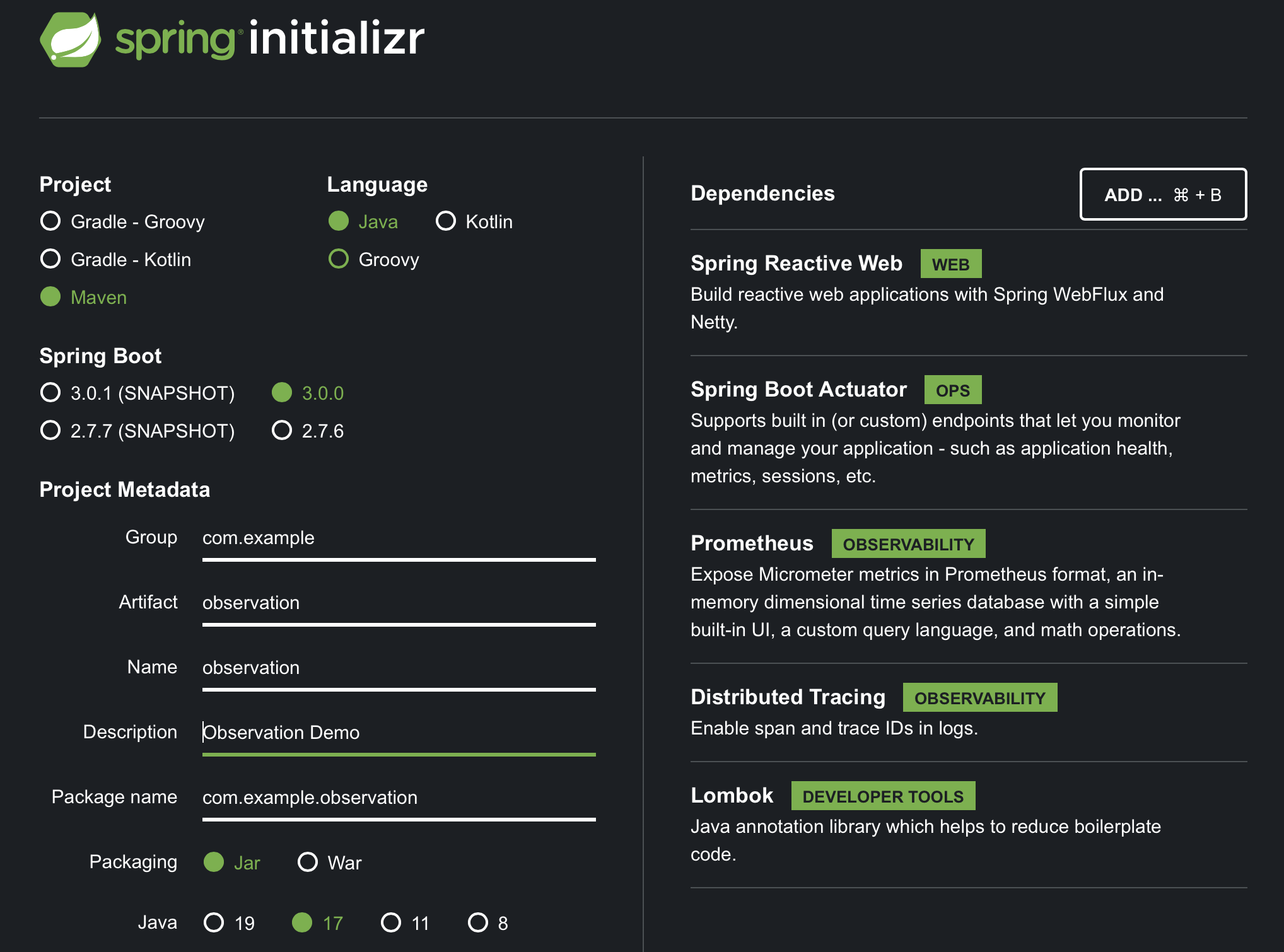The height and width of the screenshot is (952, 1284).
Task: Click the Add Dependencies button
Action: pos(1162,194)
